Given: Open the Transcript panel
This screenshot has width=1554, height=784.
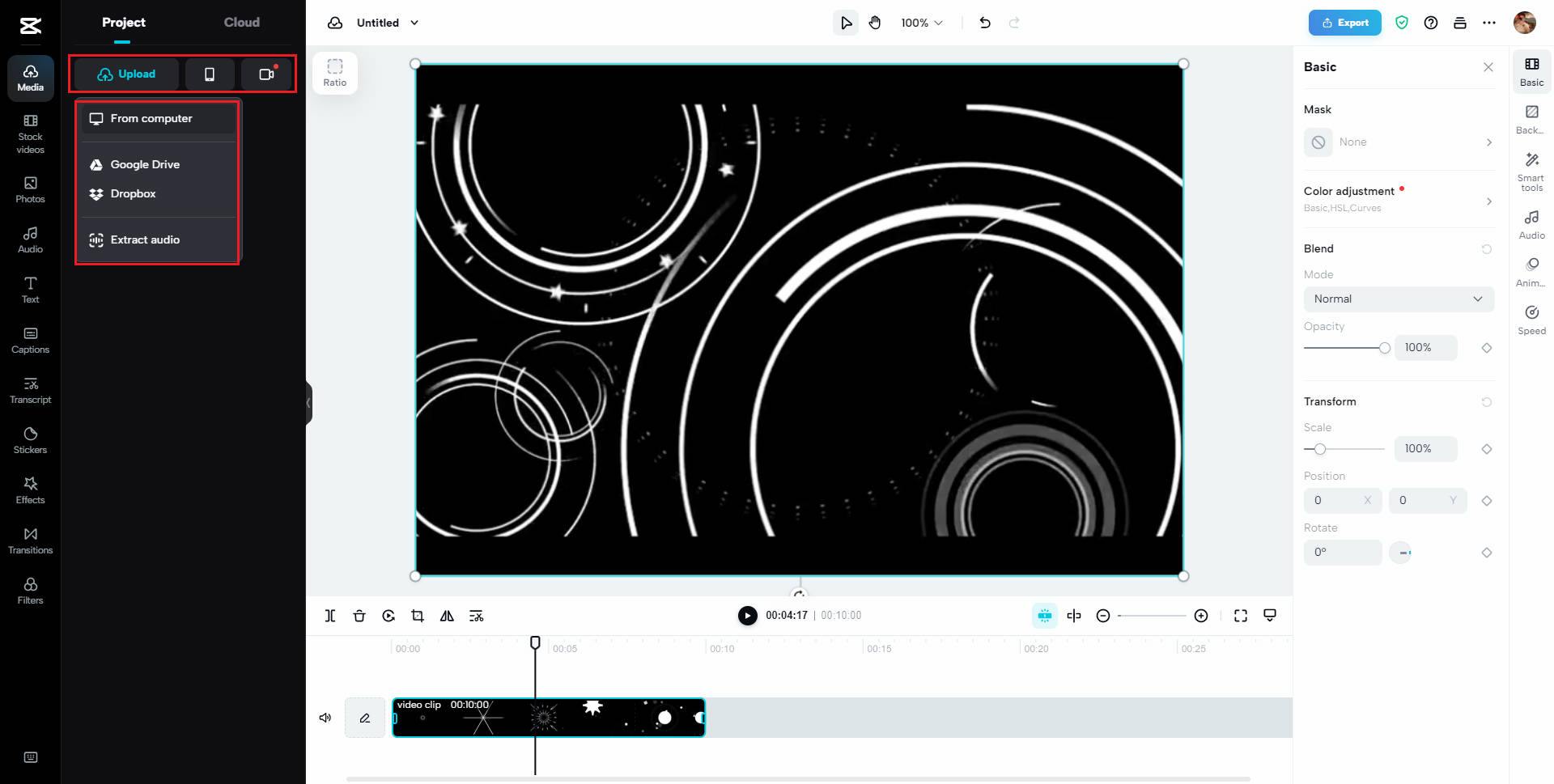Looking at the screenshot, I should click(31, 391).
